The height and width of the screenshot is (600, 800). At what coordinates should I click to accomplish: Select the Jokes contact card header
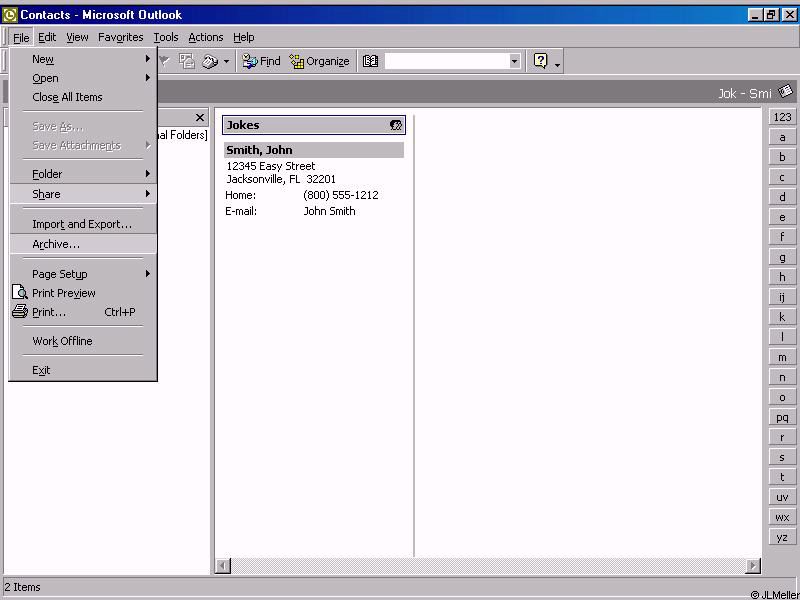(x=314, y=125)
